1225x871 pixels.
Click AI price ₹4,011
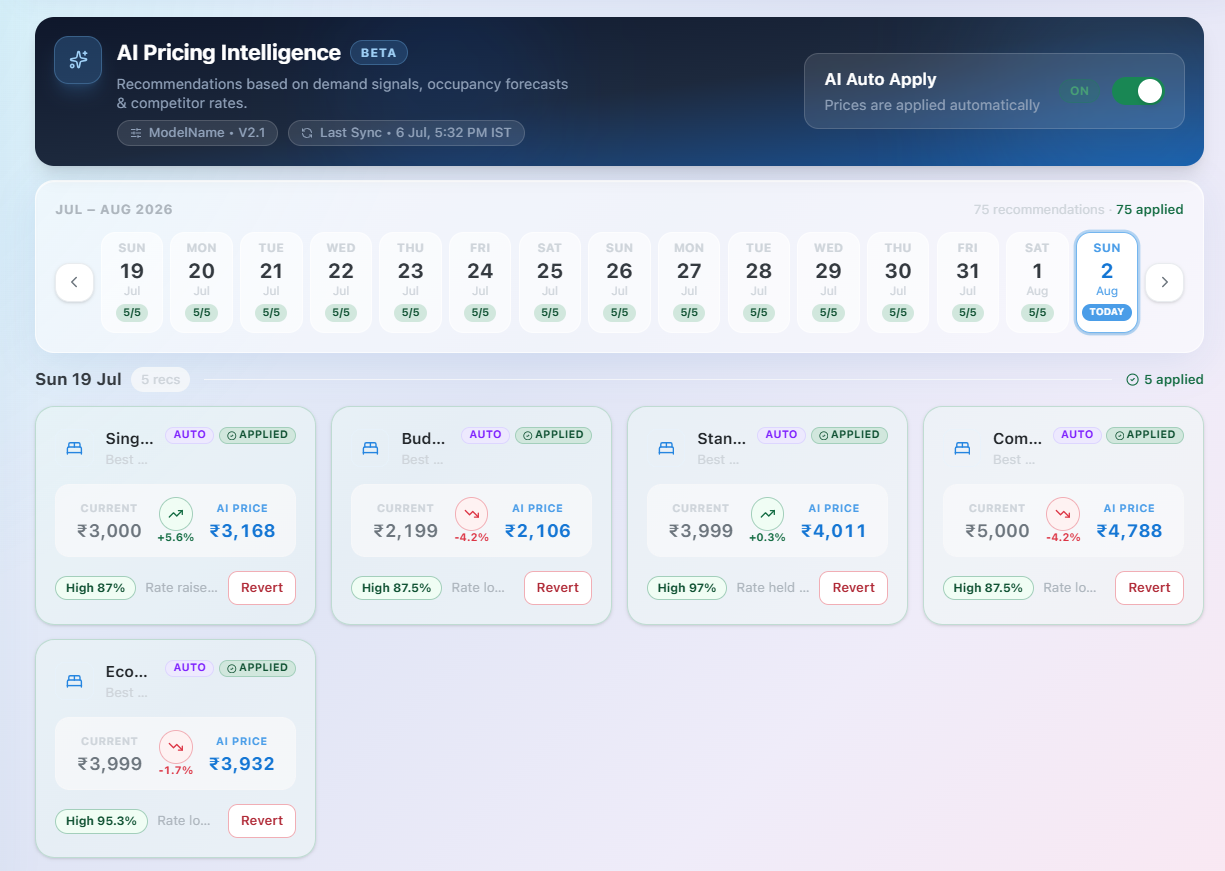click(834, 531)
